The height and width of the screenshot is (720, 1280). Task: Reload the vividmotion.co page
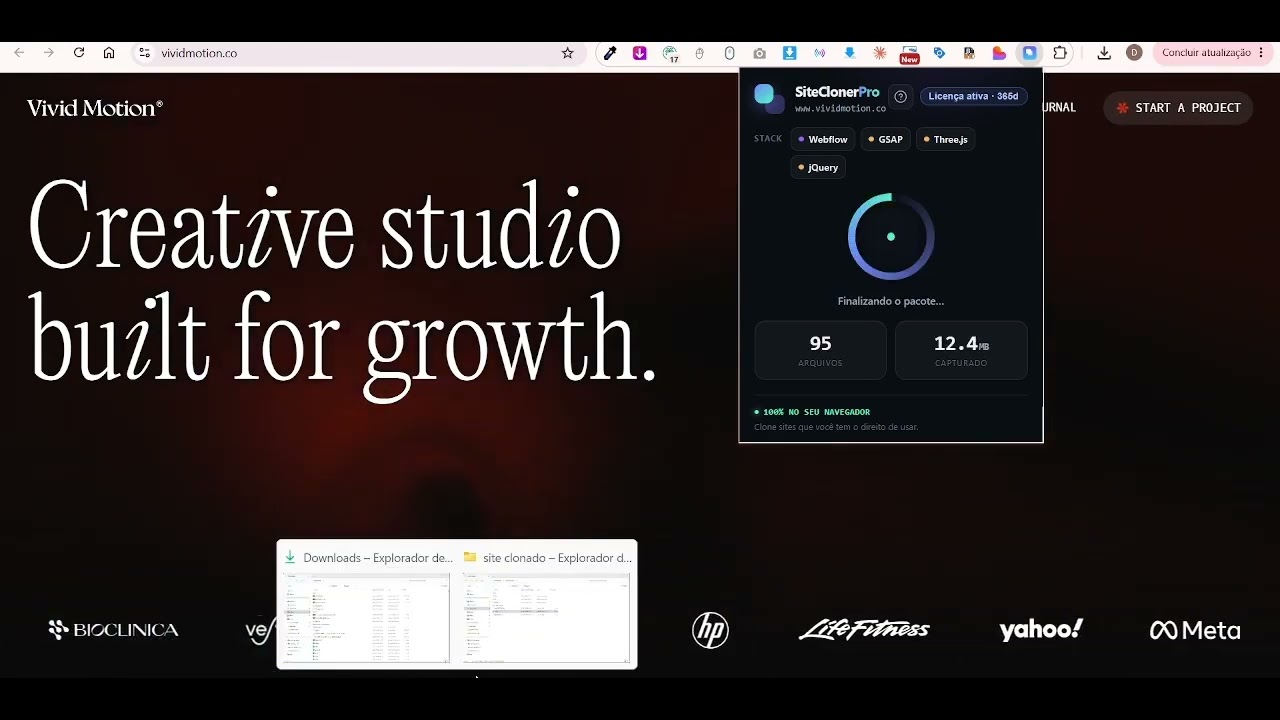[x=79, y=53]
